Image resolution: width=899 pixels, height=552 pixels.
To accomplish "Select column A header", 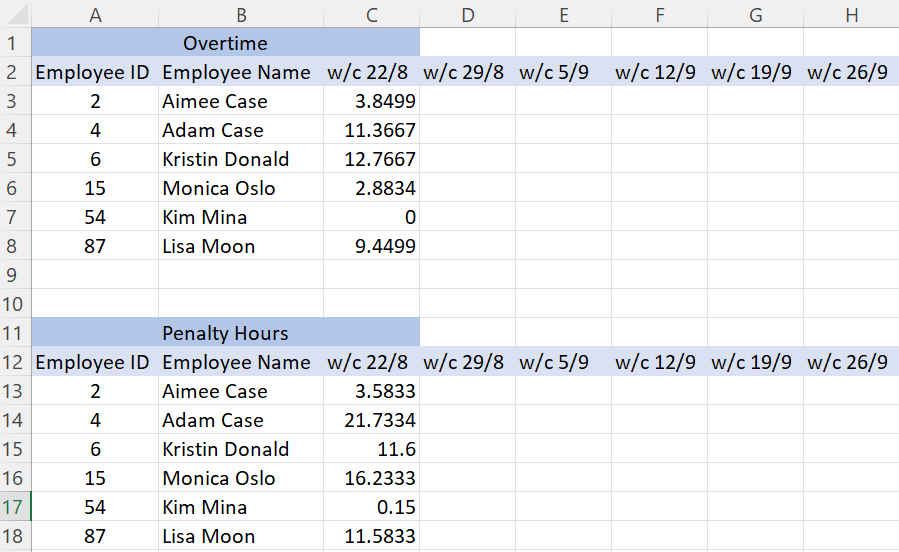I will [x=95, y=14].
